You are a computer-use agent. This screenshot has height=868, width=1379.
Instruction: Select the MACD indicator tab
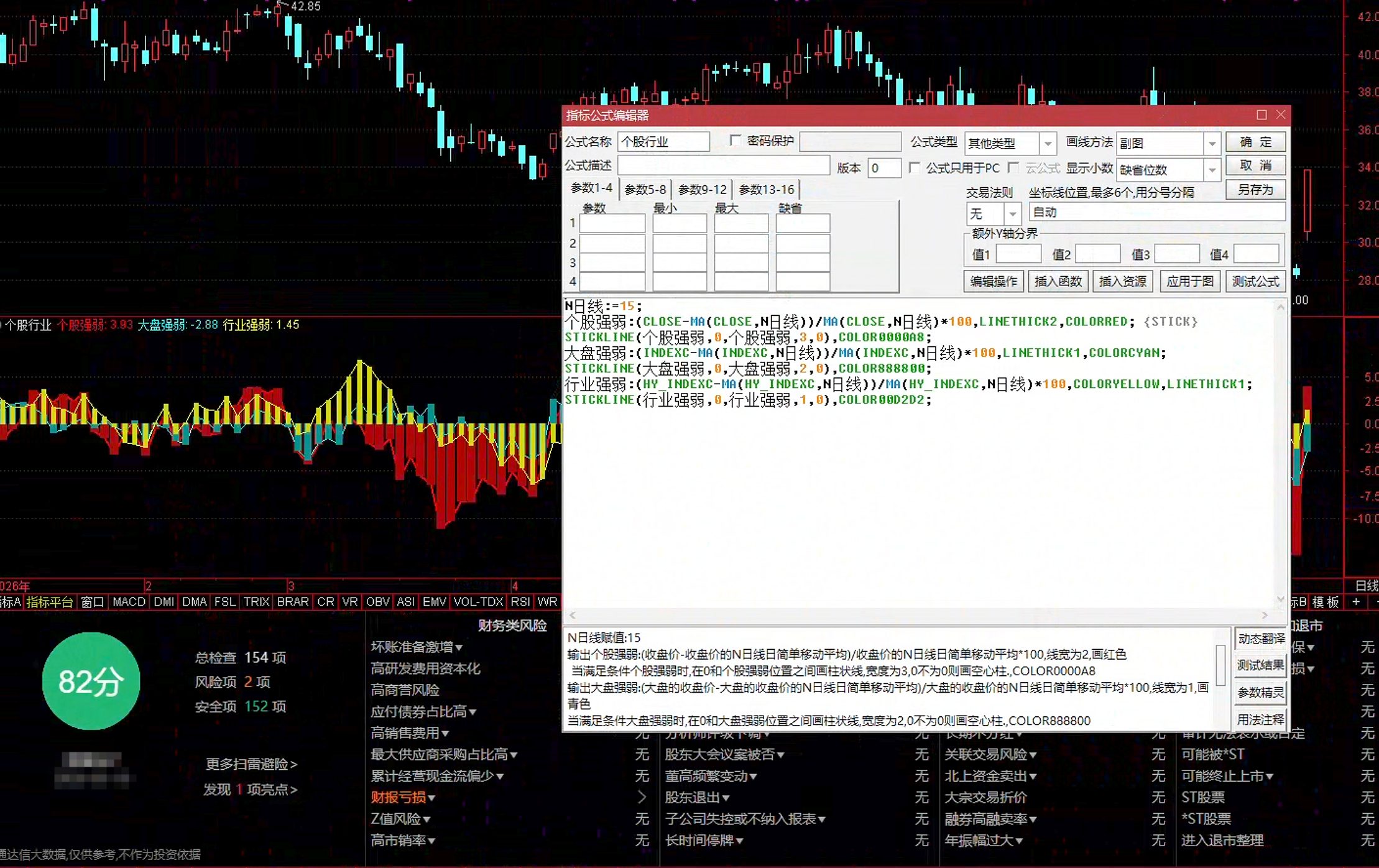tap(129, 602)
